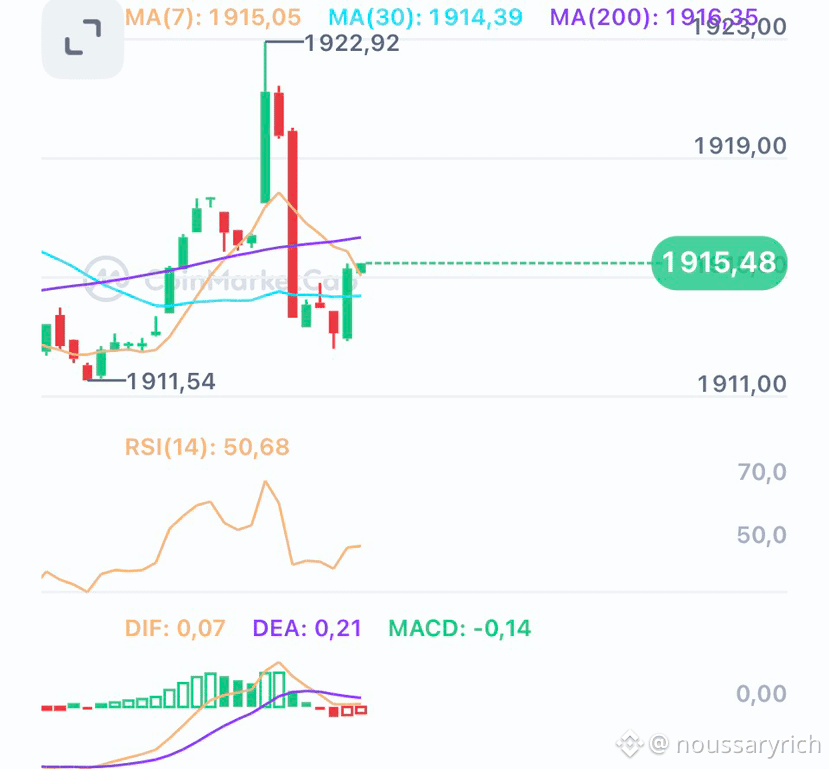Screen dimensions: 829x769
Task: Click the DIF: 0,07 label
Action: coord(175,628)
